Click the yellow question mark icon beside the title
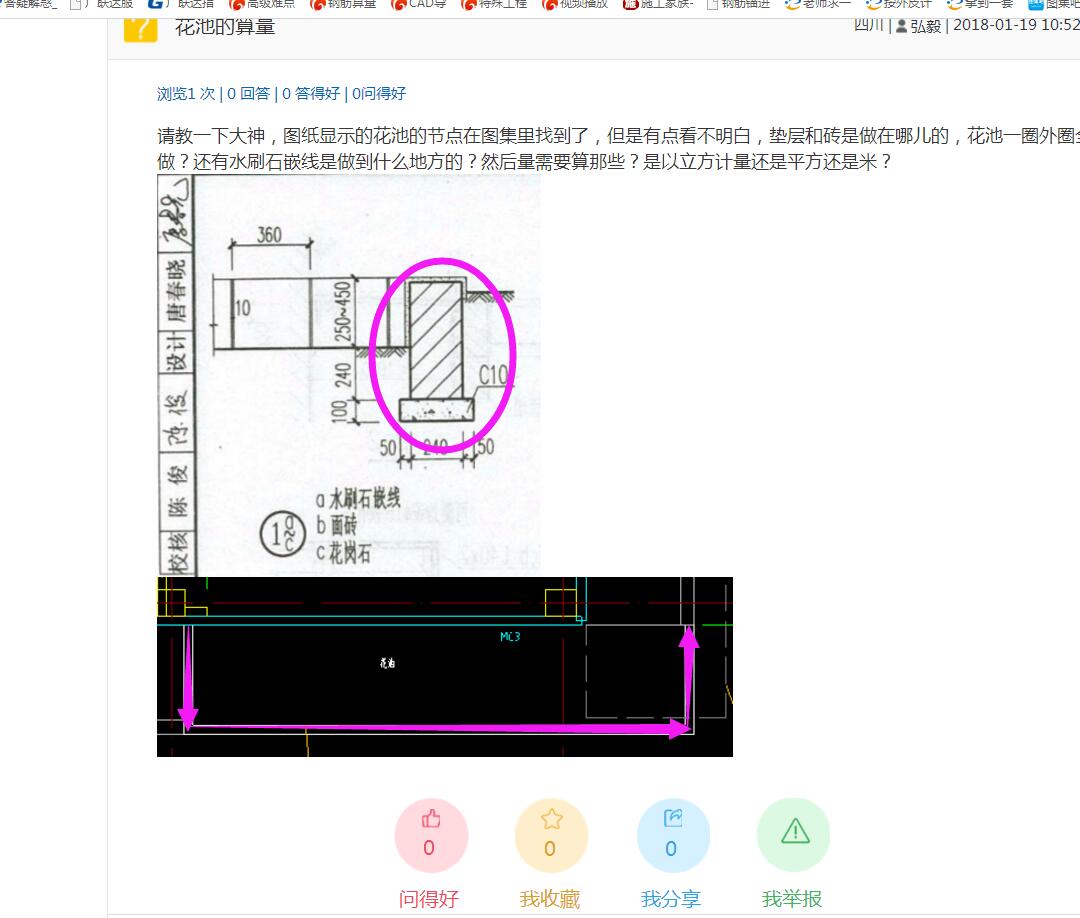This screenshot has width=1080, height=918. tap(141, 29)
